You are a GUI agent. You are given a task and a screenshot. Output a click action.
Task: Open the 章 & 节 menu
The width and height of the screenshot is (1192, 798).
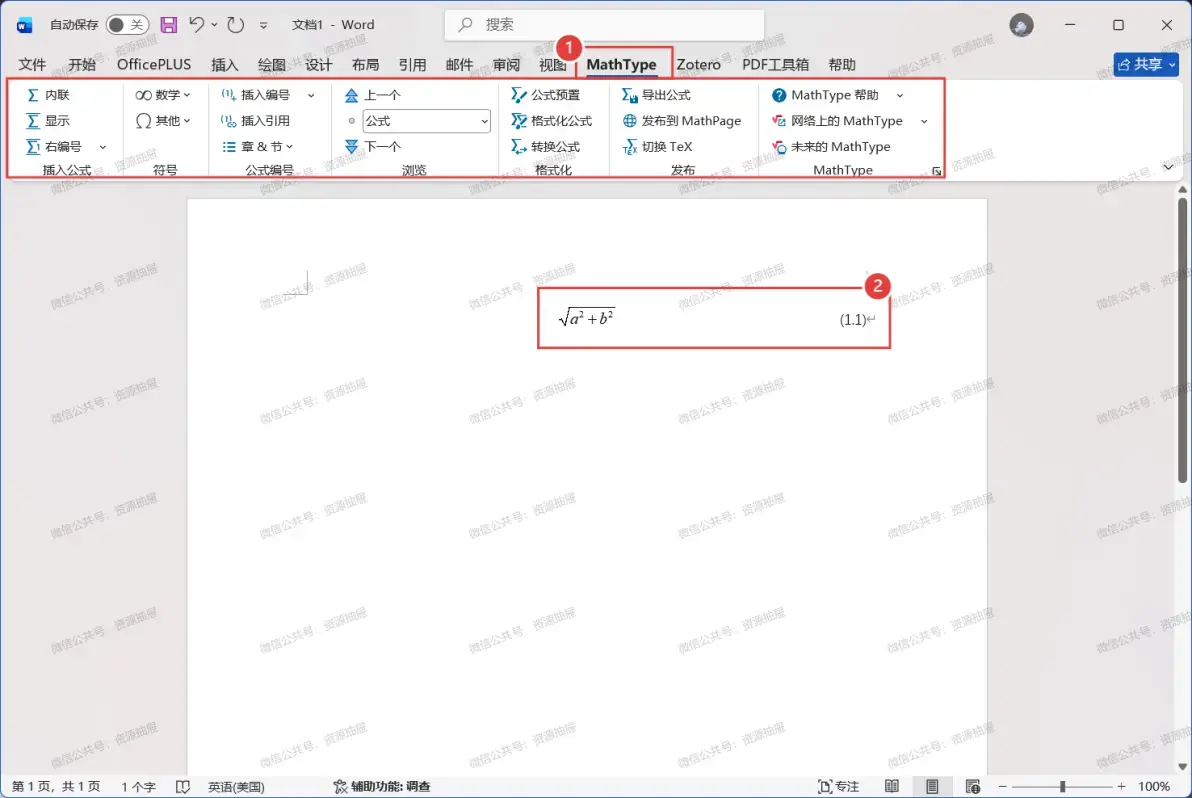(258, 147)
